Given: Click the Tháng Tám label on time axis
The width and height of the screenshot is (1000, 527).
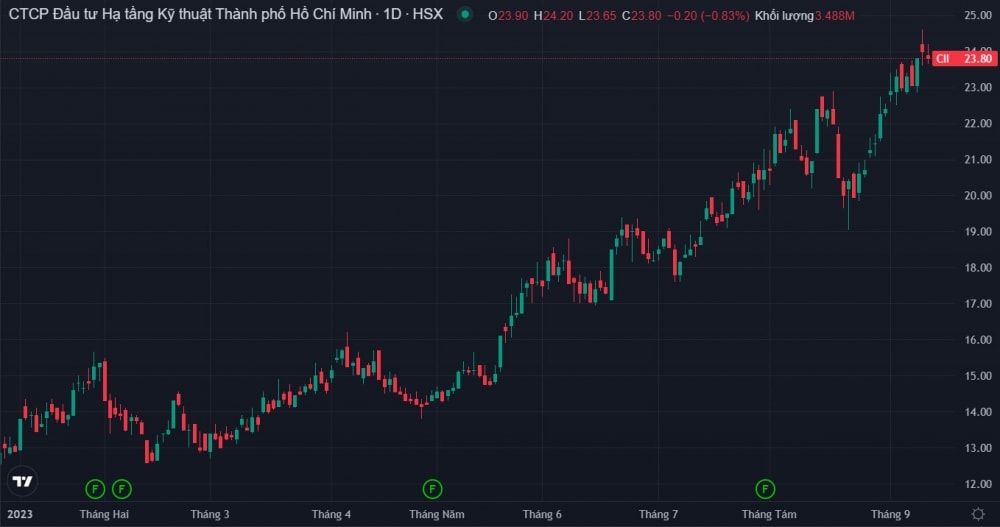Looking at the screenshot, I should 769,514.
